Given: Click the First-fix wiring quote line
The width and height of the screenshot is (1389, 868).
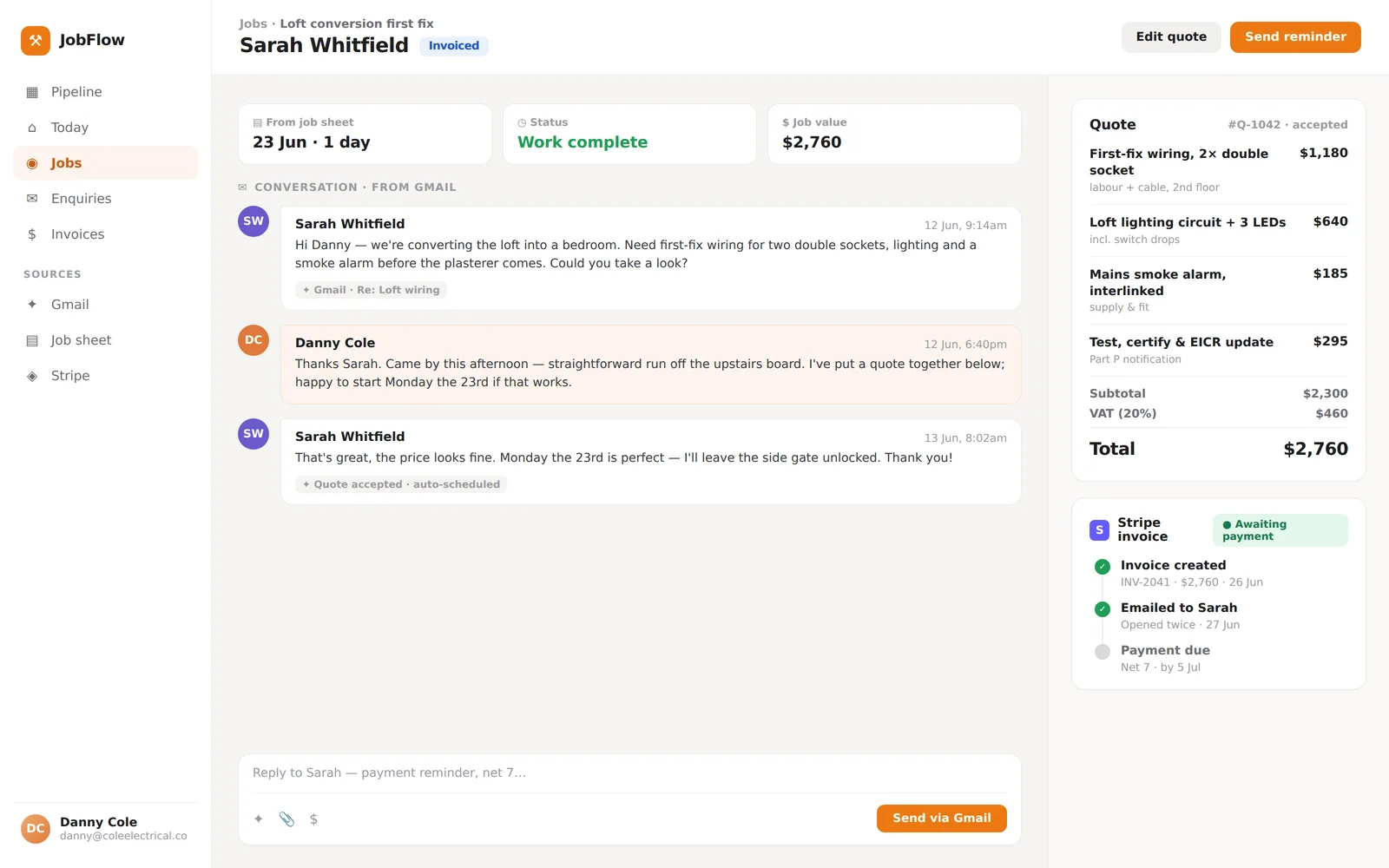Looking at the screenshot, I should [1219, 169].
